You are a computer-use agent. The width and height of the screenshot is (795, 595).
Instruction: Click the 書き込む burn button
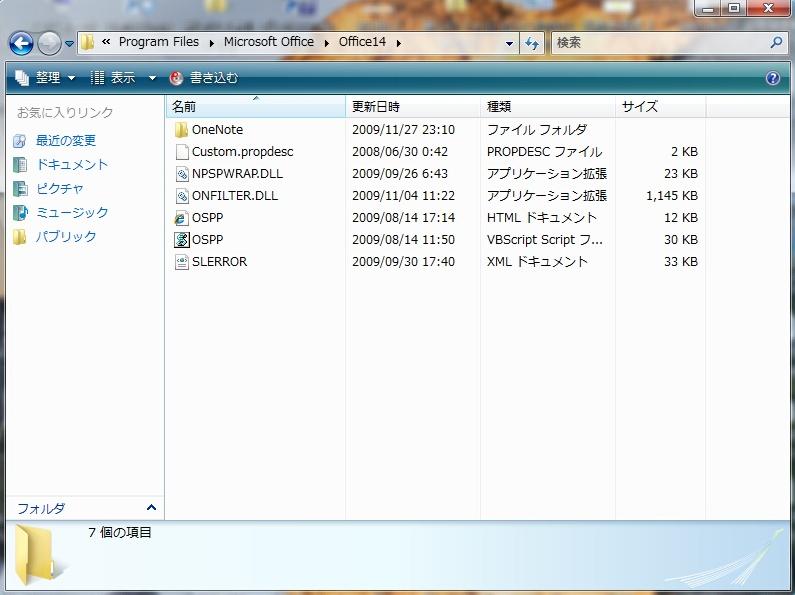pyautogui.click(x=204, y=78)
